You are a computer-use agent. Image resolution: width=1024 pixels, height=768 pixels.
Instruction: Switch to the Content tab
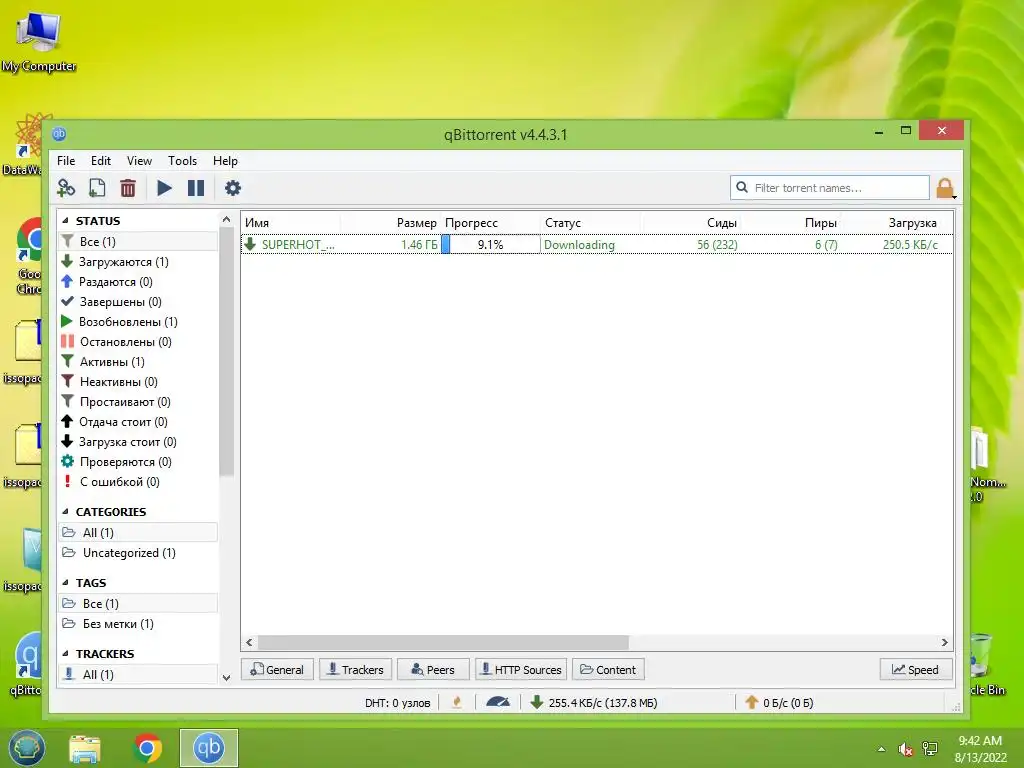pos(609,669)
